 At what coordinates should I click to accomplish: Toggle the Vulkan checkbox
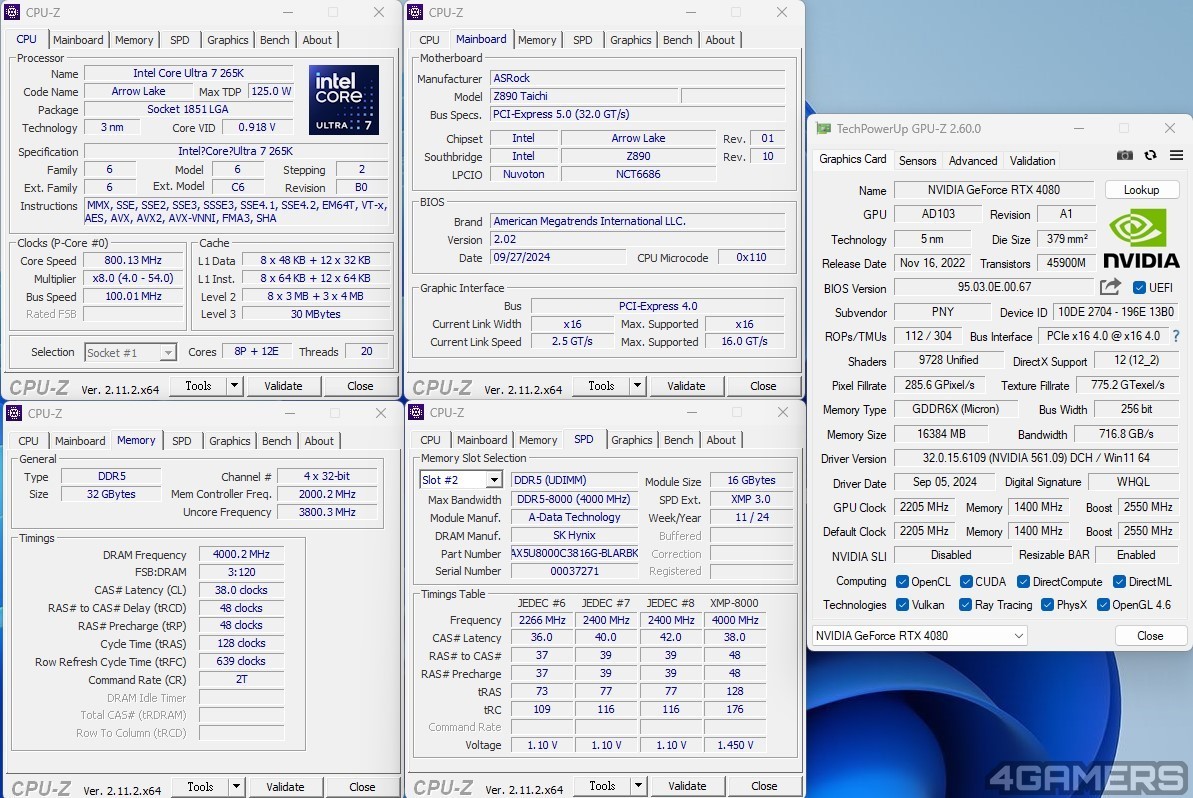click(902, 605)
